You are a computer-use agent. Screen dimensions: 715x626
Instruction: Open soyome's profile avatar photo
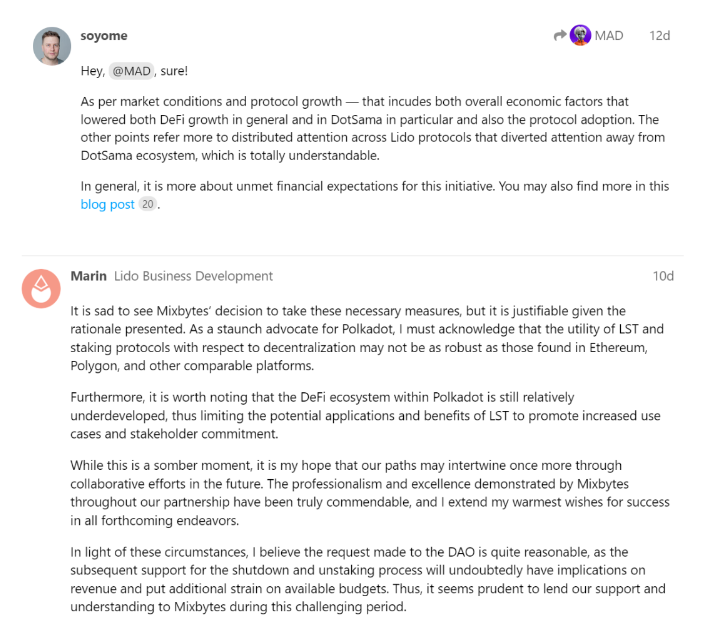(52, 46)
